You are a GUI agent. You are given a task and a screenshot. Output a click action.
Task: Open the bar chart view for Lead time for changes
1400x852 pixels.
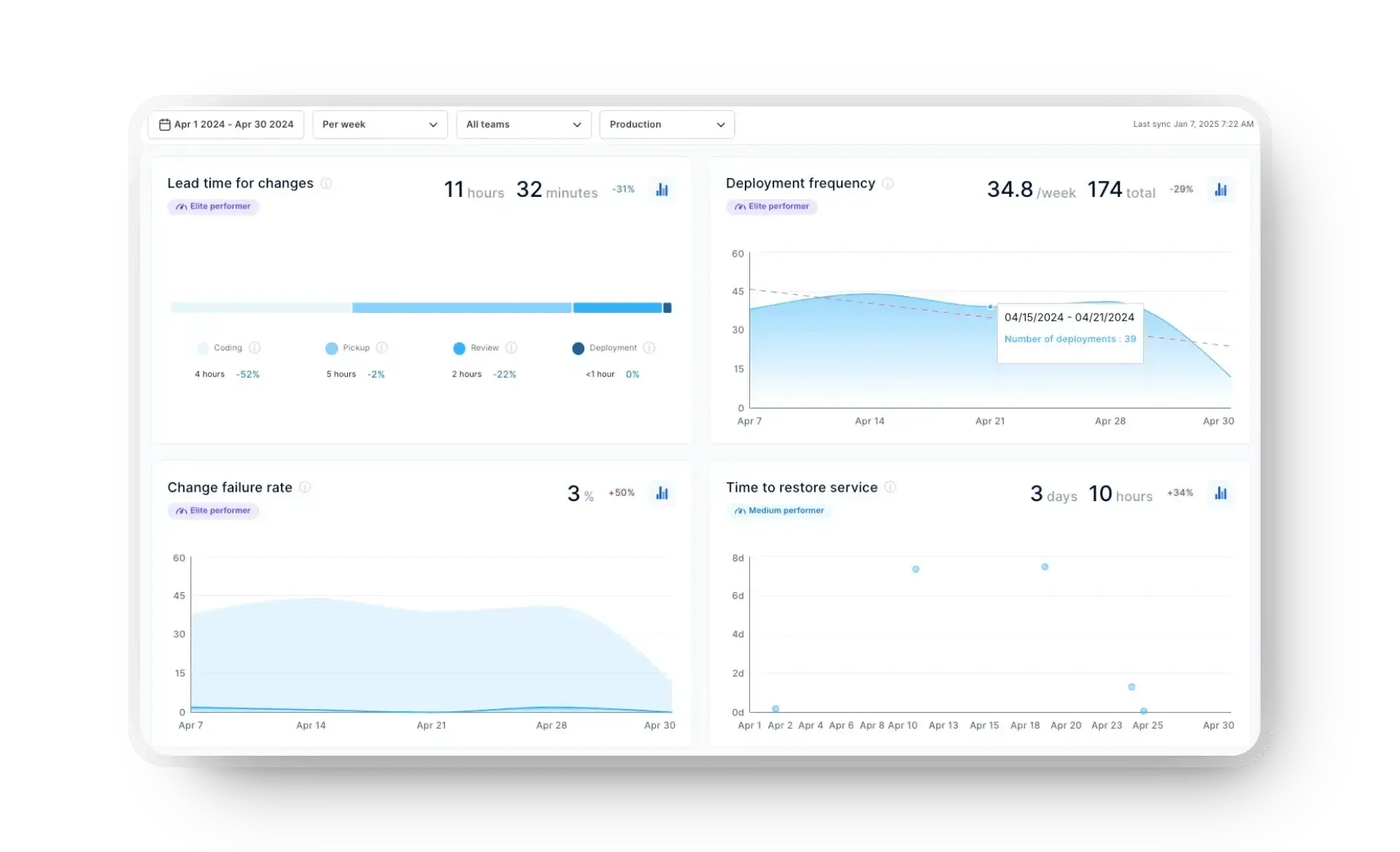click(662, 189)
